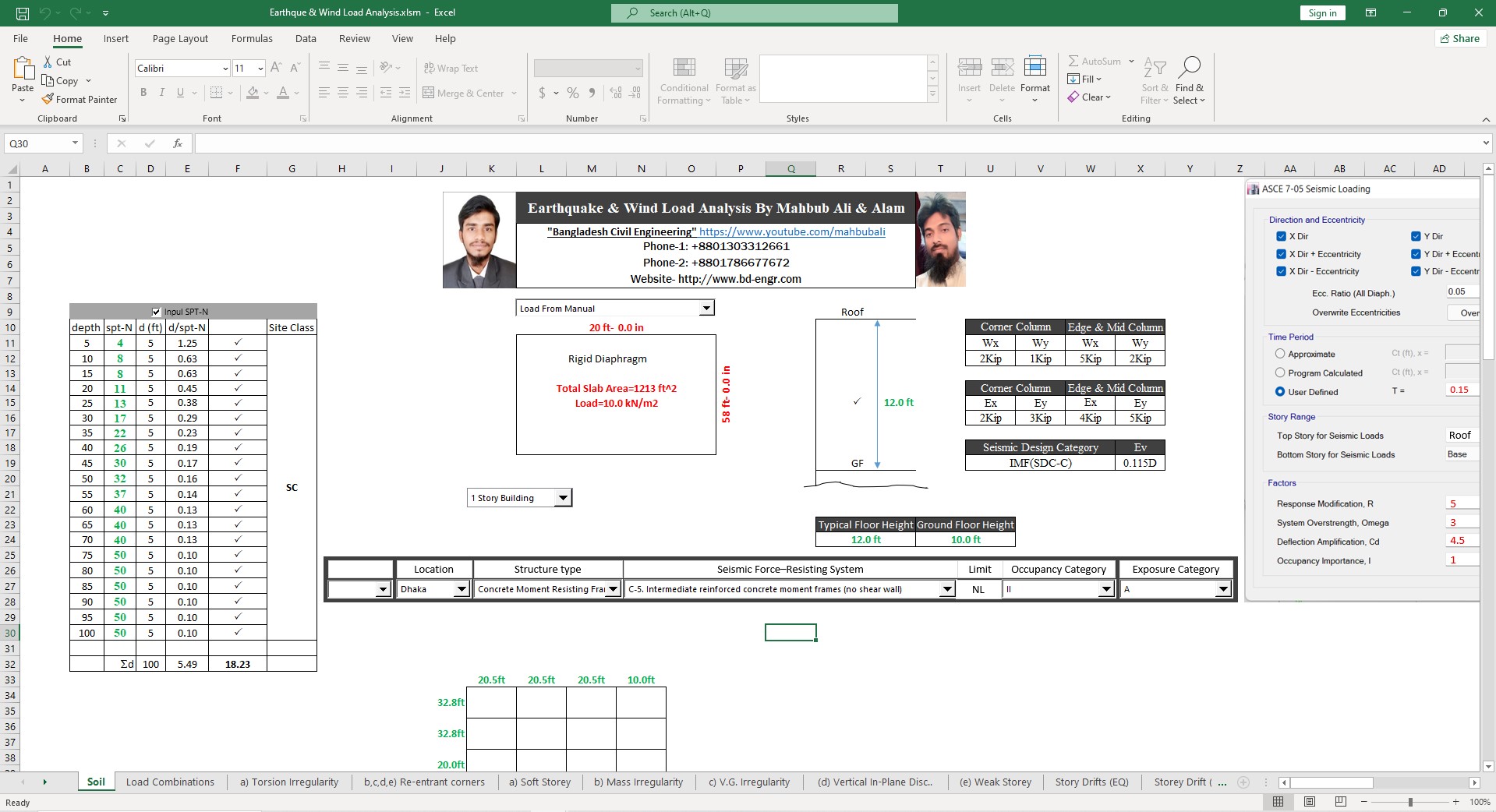Viewport: 1496px width, 812px height.
Task: Click the insert function fx icon
Action: (178, 143)
